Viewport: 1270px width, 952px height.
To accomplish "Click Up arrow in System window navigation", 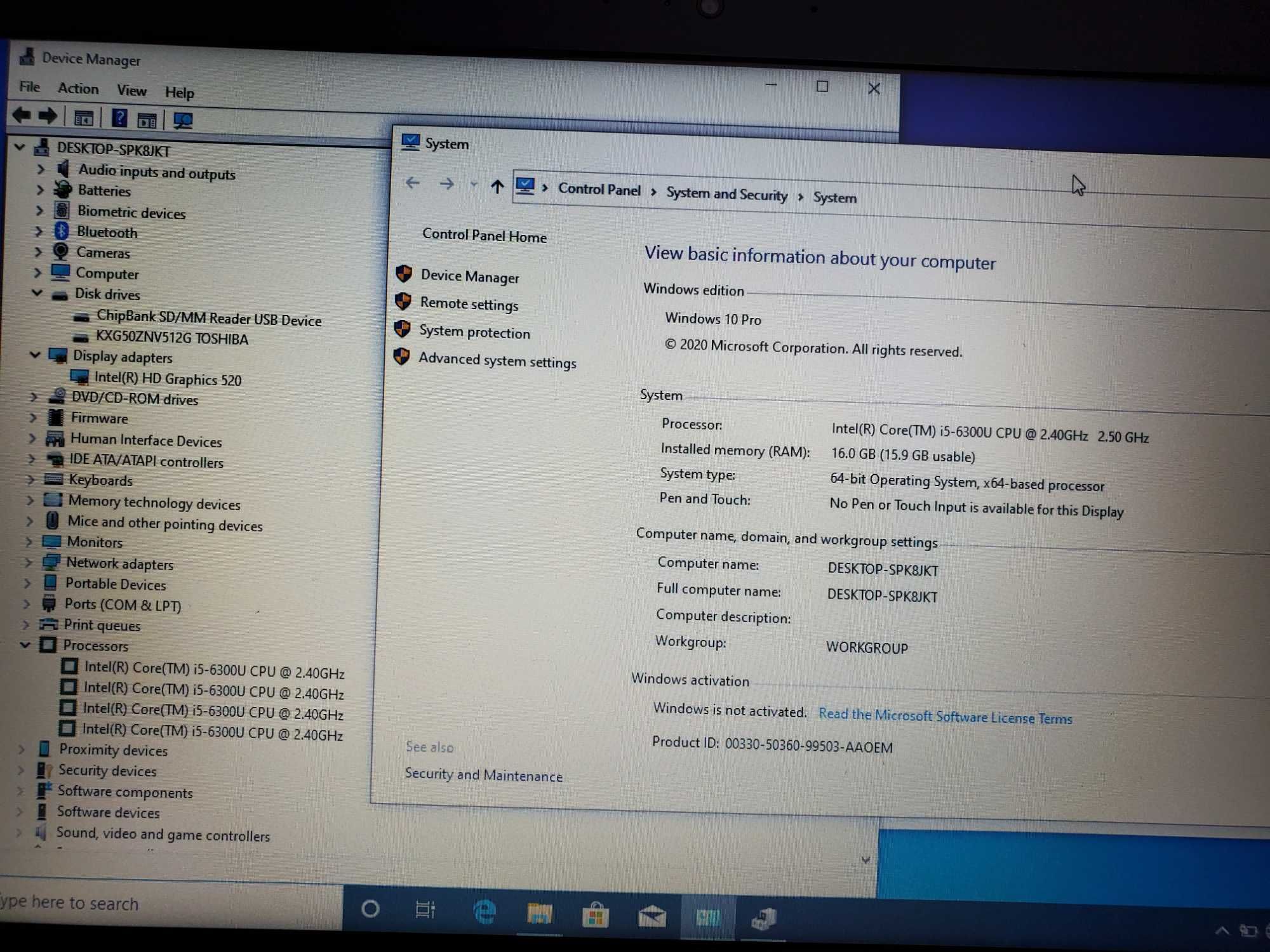I will tap(497, 186).
